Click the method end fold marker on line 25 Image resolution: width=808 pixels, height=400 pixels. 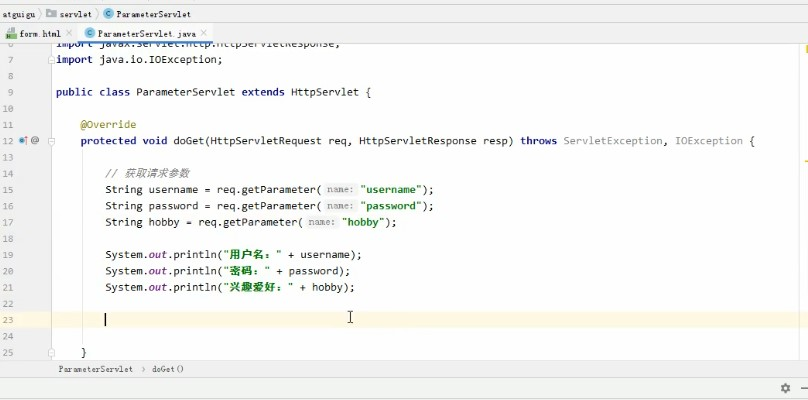click(x=51, y=353)
